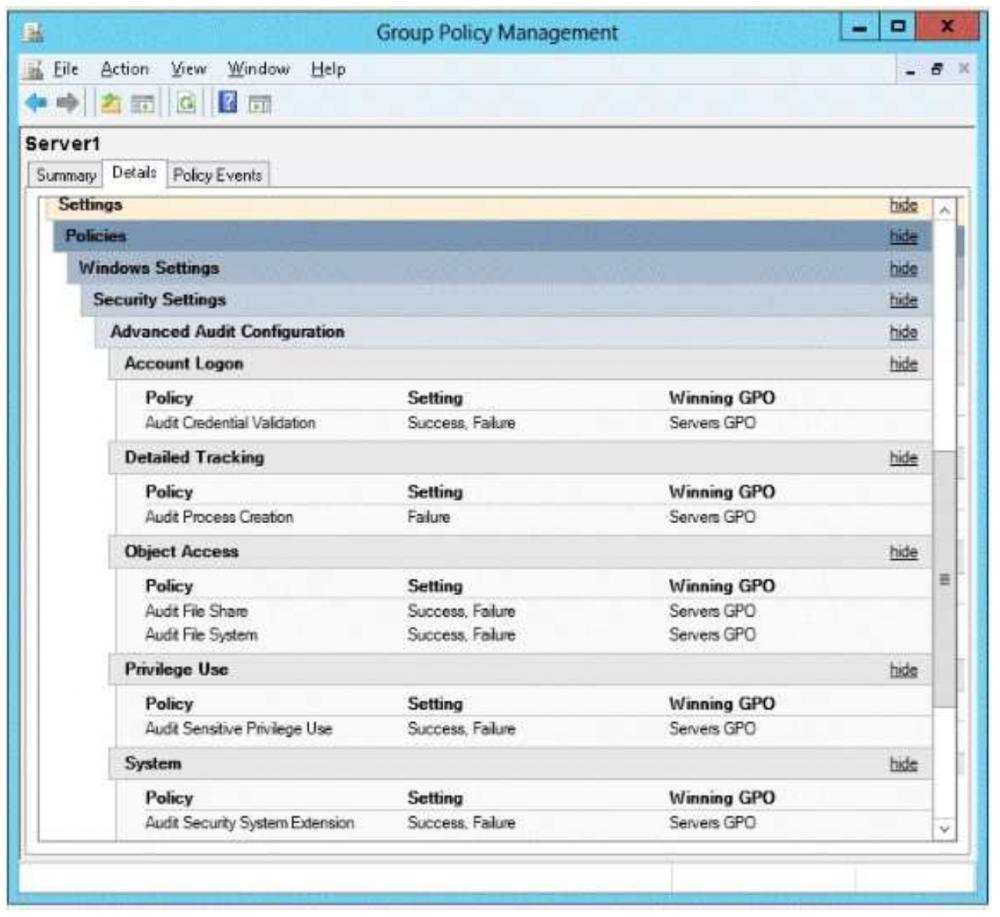Image resolution: width=1000 pixels, height=917 pixels.
Task: Select the Audit Process Creation policy
Action: (x=219, y=517)
